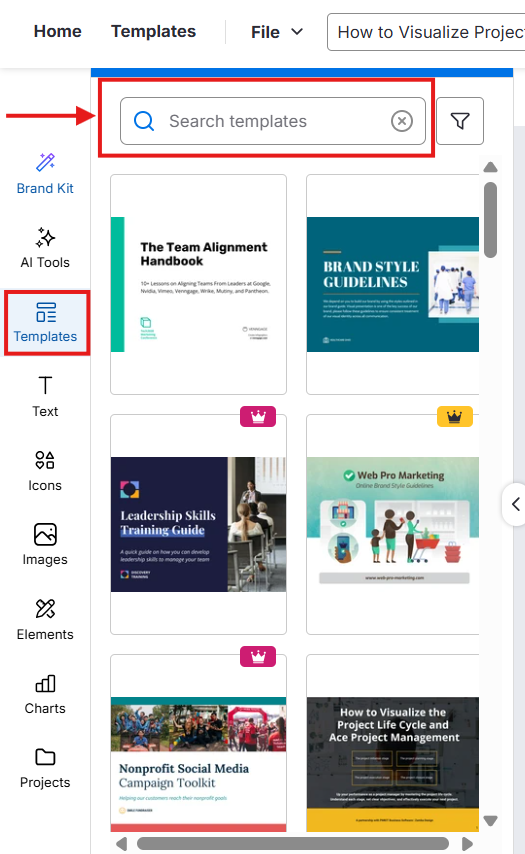
Task: Open the Brand Kit panel
Action: point(45,174)
